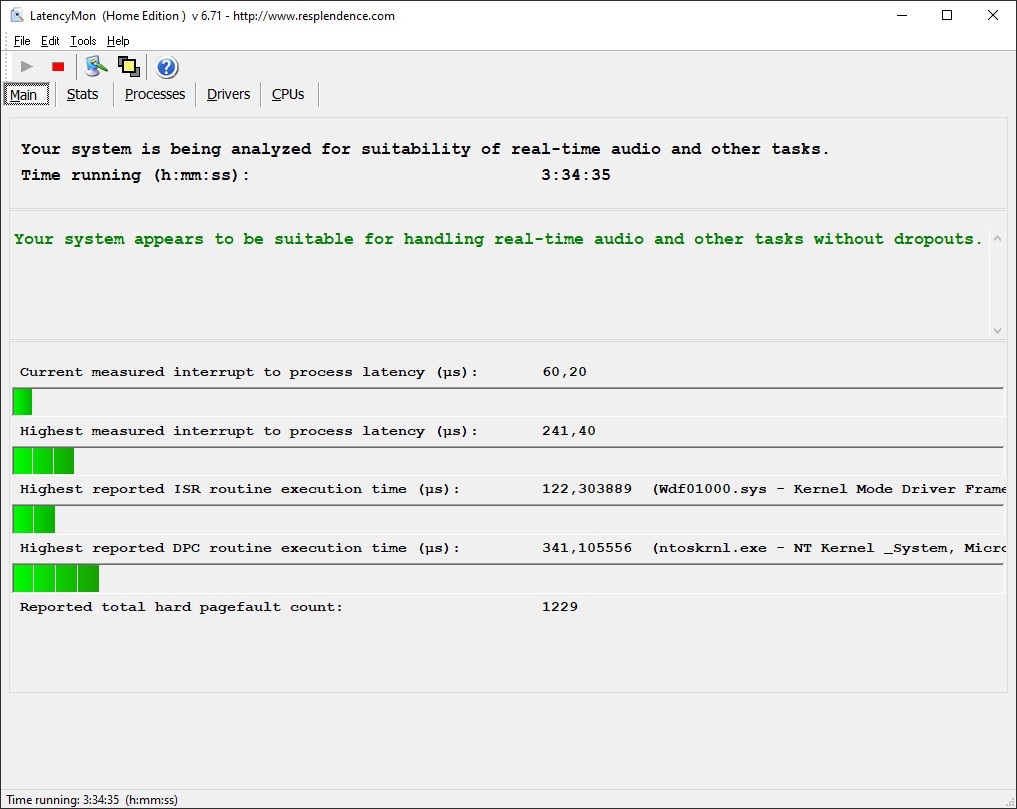The height and width of the screenshot is (809, 1017).
Task: Click the green Start monitoring play icon
Action: [27, 67]
